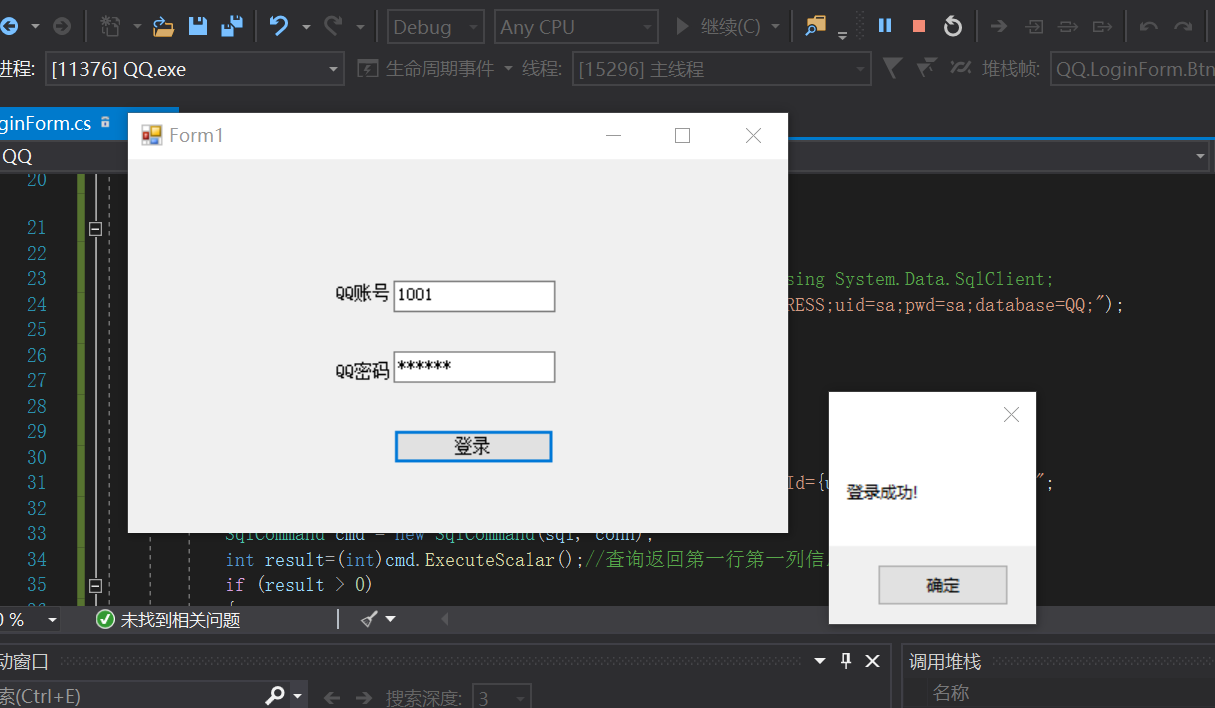The width and height of the screenshot is (1215, 708).
Task: Minimize the Form1 window
Action: [x=614, y=136]
